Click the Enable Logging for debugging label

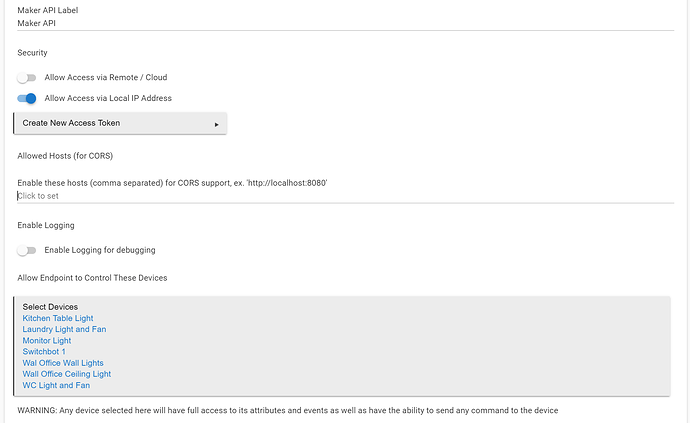100,250
